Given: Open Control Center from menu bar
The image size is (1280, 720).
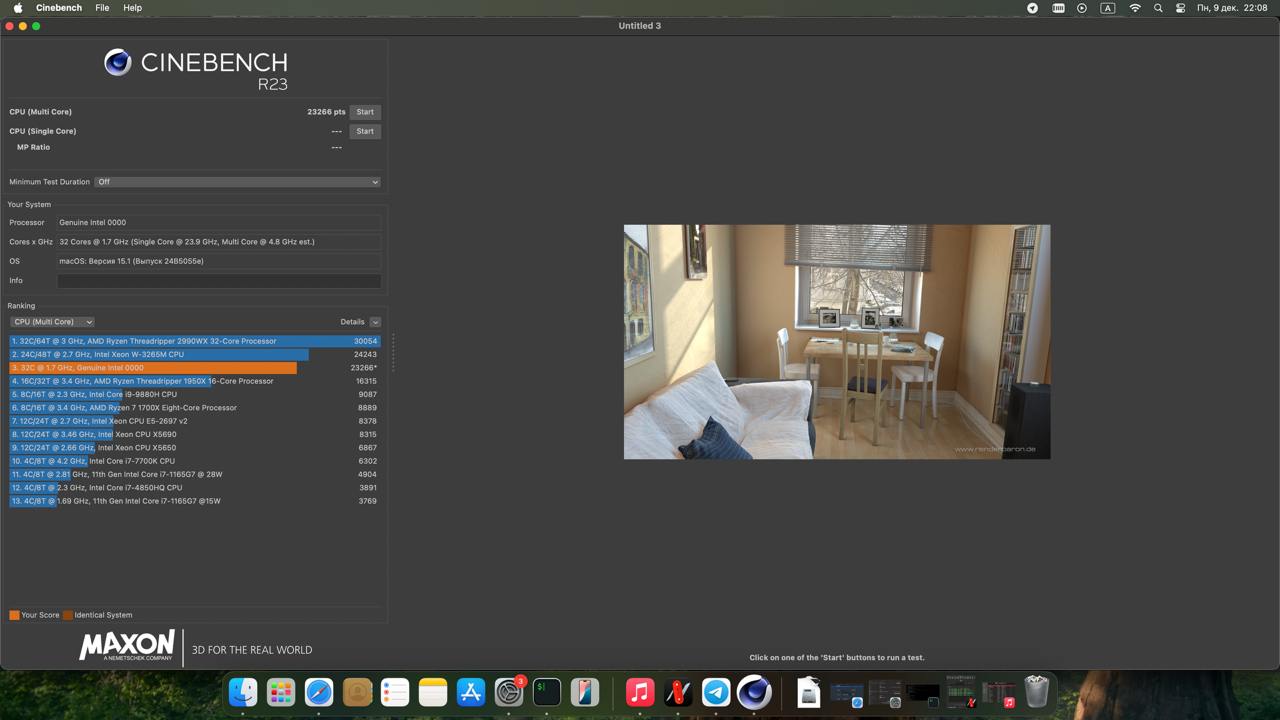Looking at the screenshot, I should 1181,8.
